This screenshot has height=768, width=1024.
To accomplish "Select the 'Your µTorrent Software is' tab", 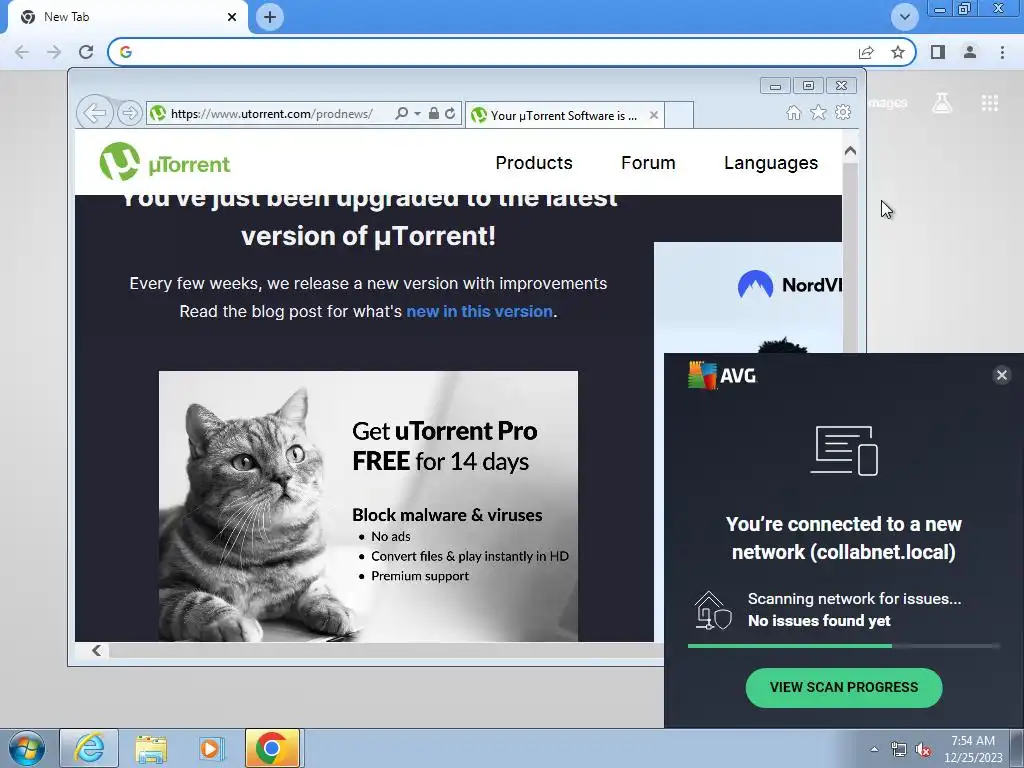I will click(x=564, y=116).
